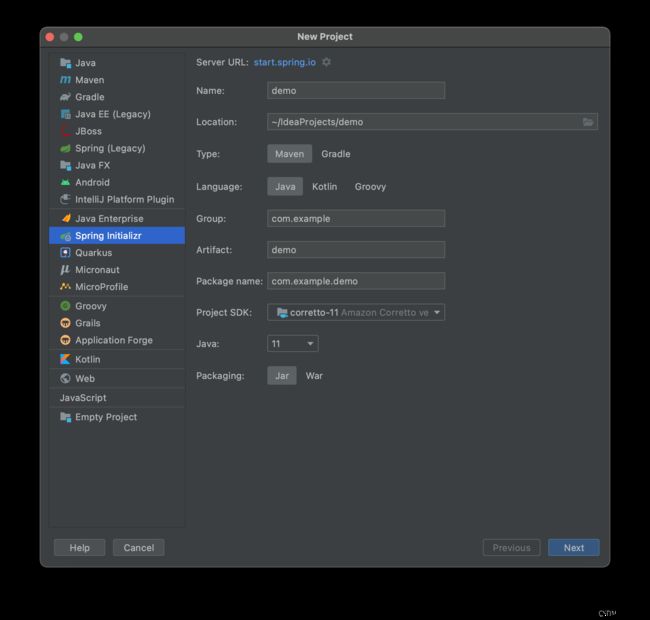Choose Java as the language

click(285, 186)
